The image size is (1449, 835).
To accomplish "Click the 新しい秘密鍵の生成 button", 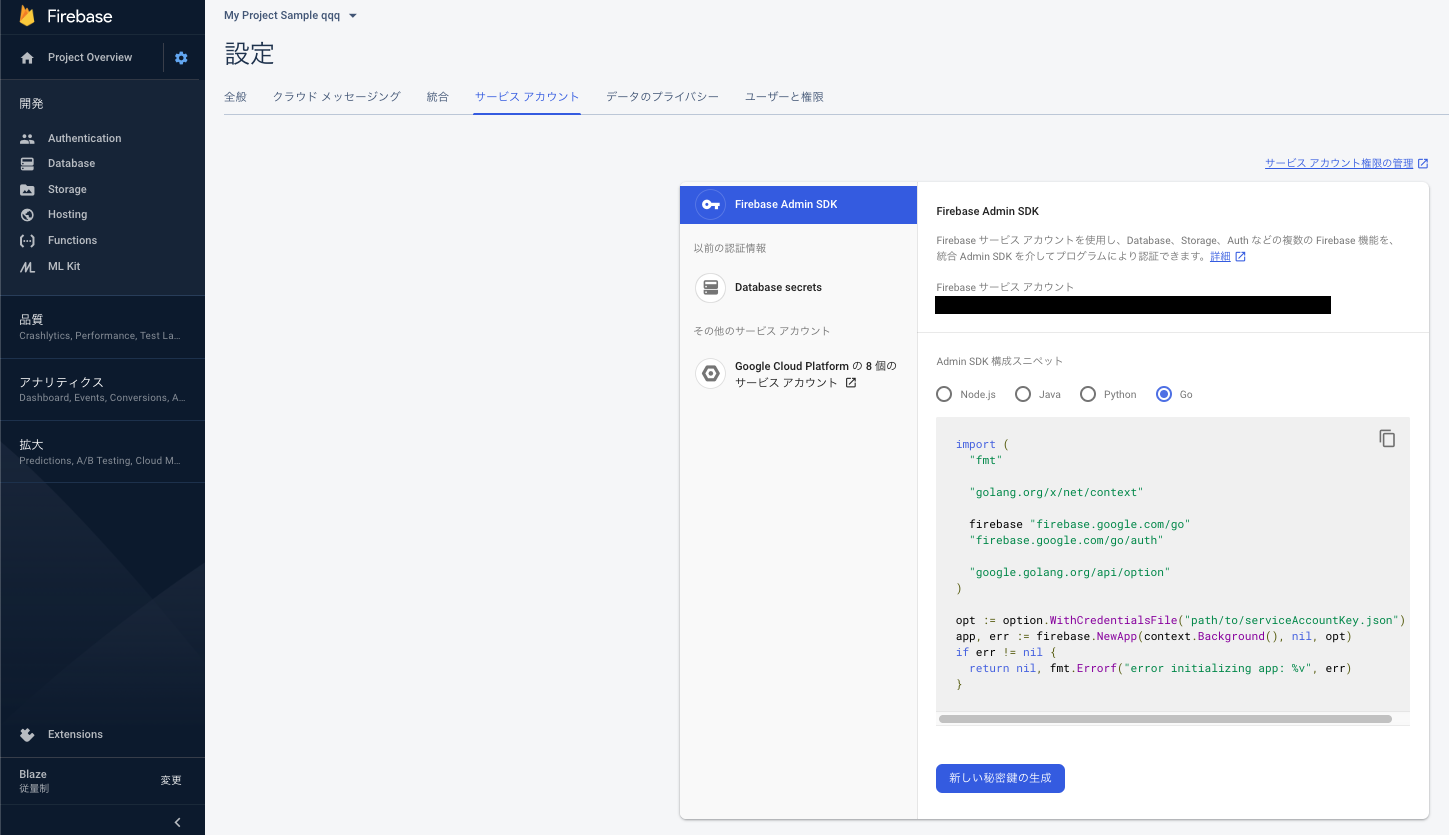I will pos(1000,778).
